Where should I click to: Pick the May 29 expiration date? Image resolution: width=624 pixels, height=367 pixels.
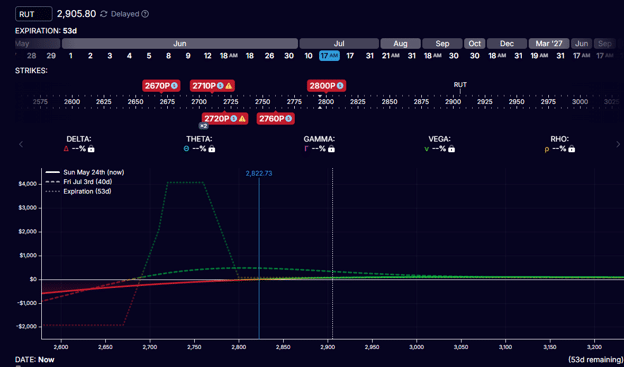[x=51, y=56]
